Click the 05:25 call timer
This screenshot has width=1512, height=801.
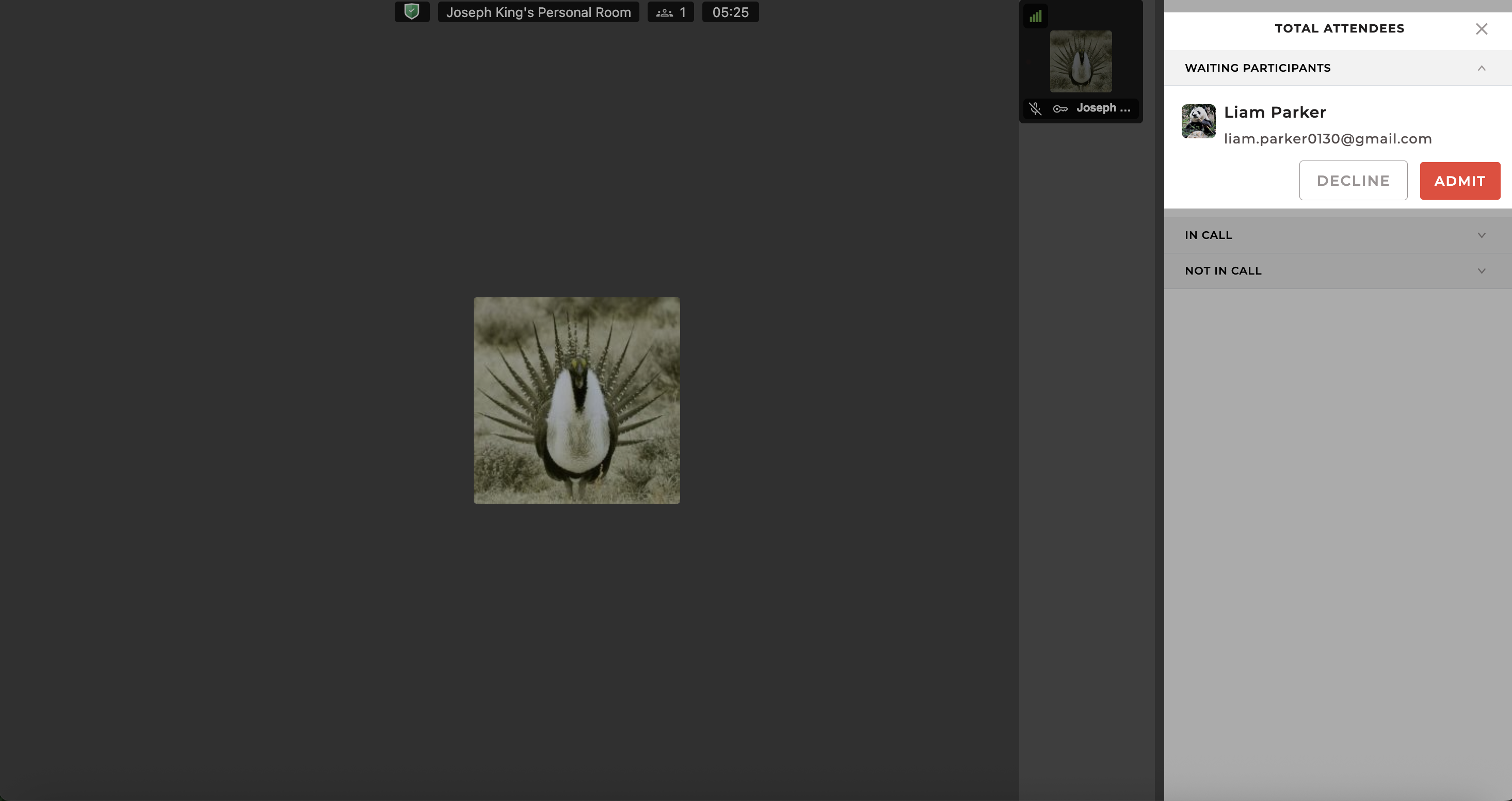pos(730,12)
